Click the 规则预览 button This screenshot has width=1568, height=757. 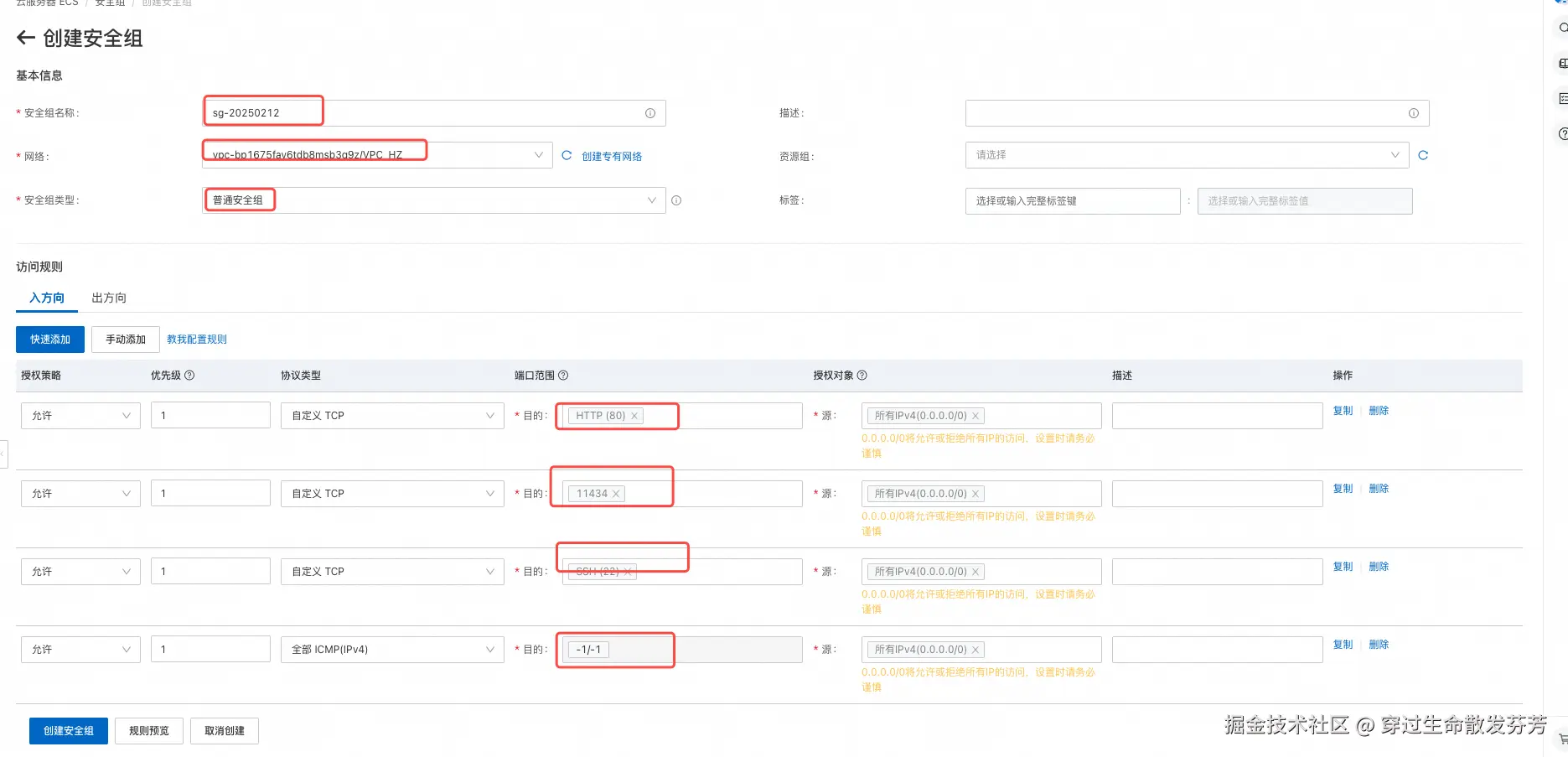(149, 731)
